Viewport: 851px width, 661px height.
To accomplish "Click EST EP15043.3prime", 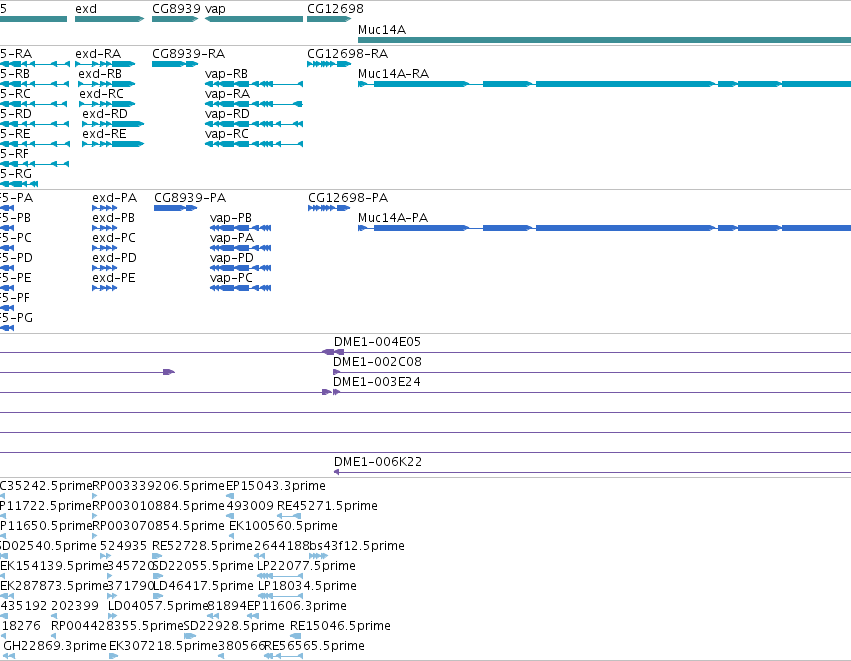I will (276, 486).
